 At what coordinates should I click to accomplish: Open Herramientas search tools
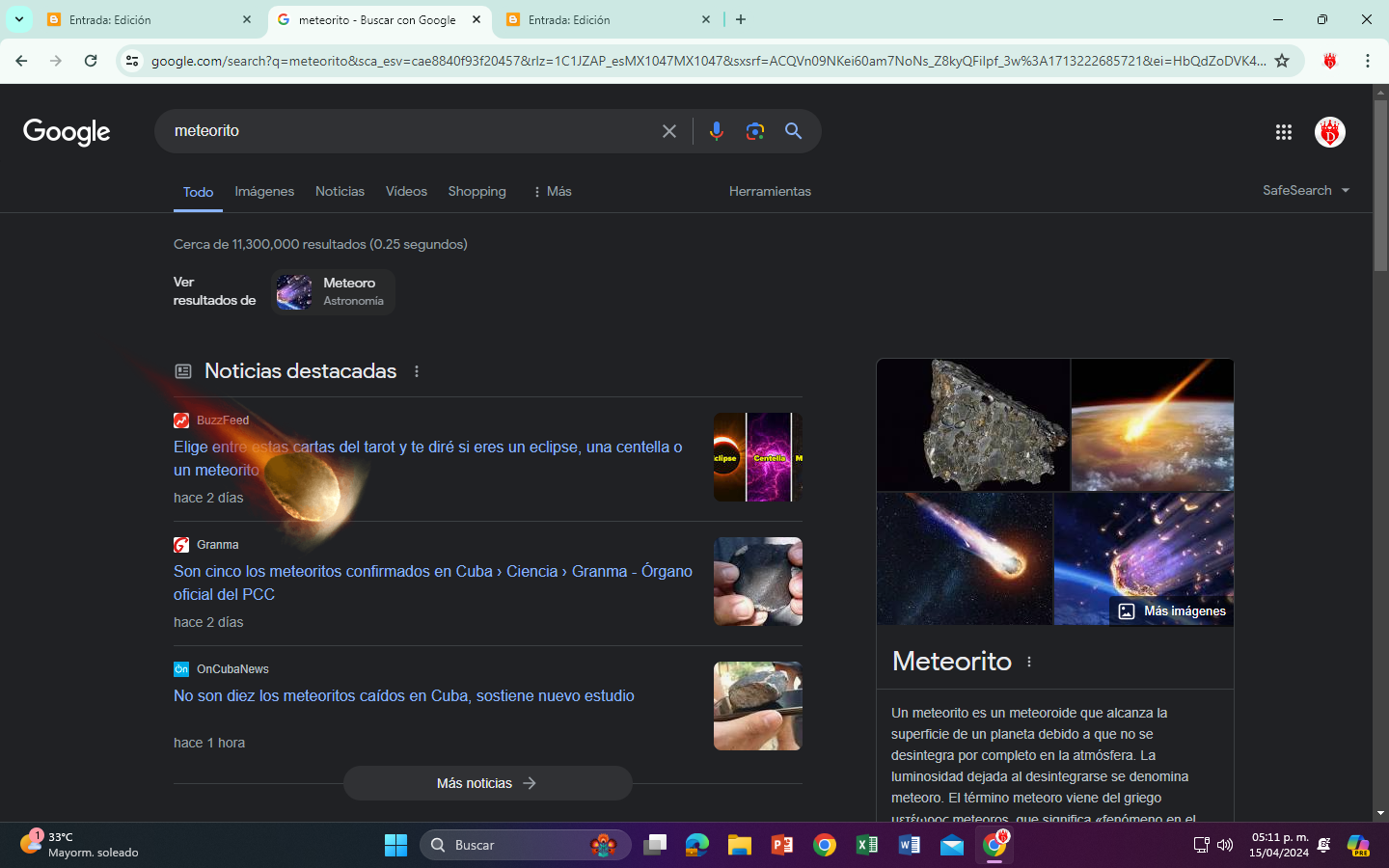click(770, 191)
